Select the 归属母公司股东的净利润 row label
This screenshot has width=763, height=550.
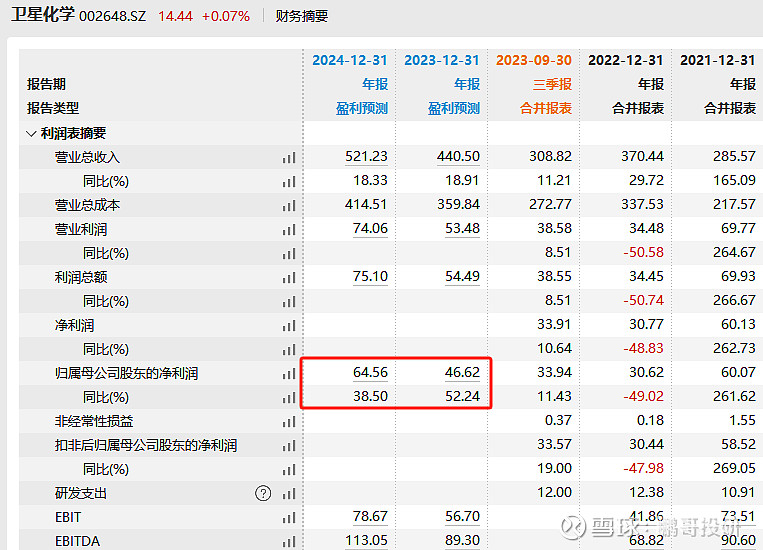pyautogui.click(x=127, y=373)
